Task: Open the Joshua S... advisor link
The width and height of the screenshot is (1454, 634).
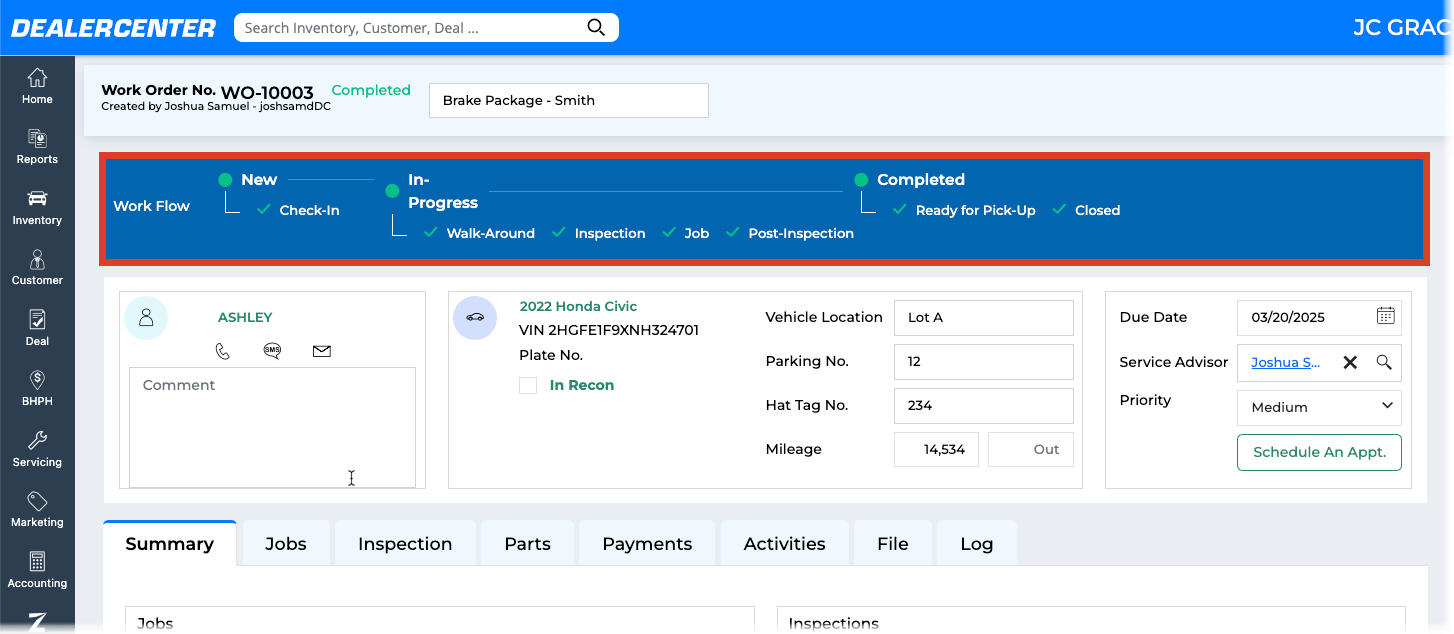Action: [1286, 362]
